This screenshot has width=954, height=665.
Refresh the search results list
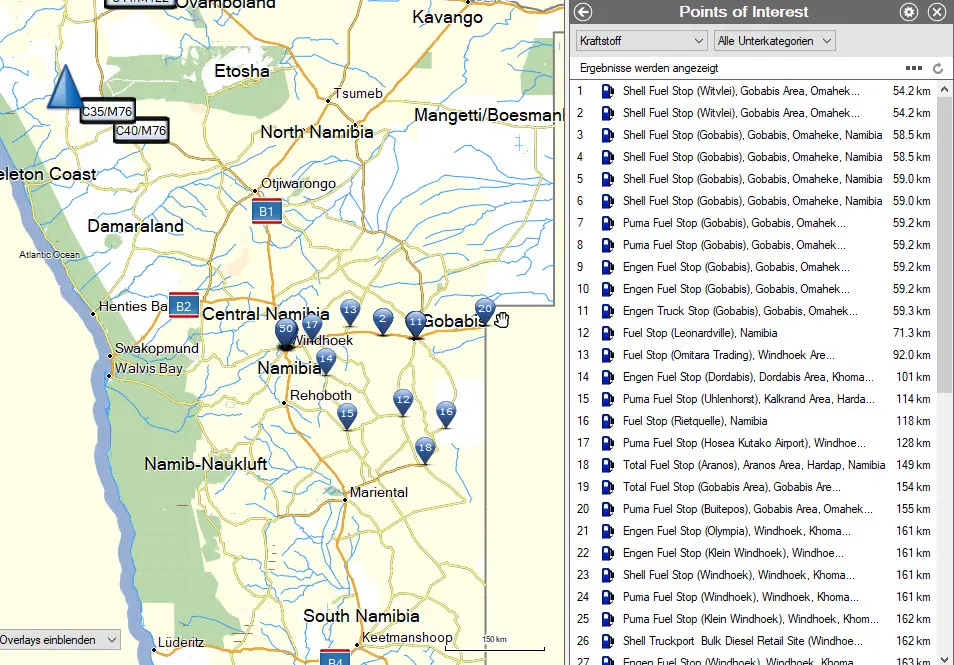(x=938, y=69)
